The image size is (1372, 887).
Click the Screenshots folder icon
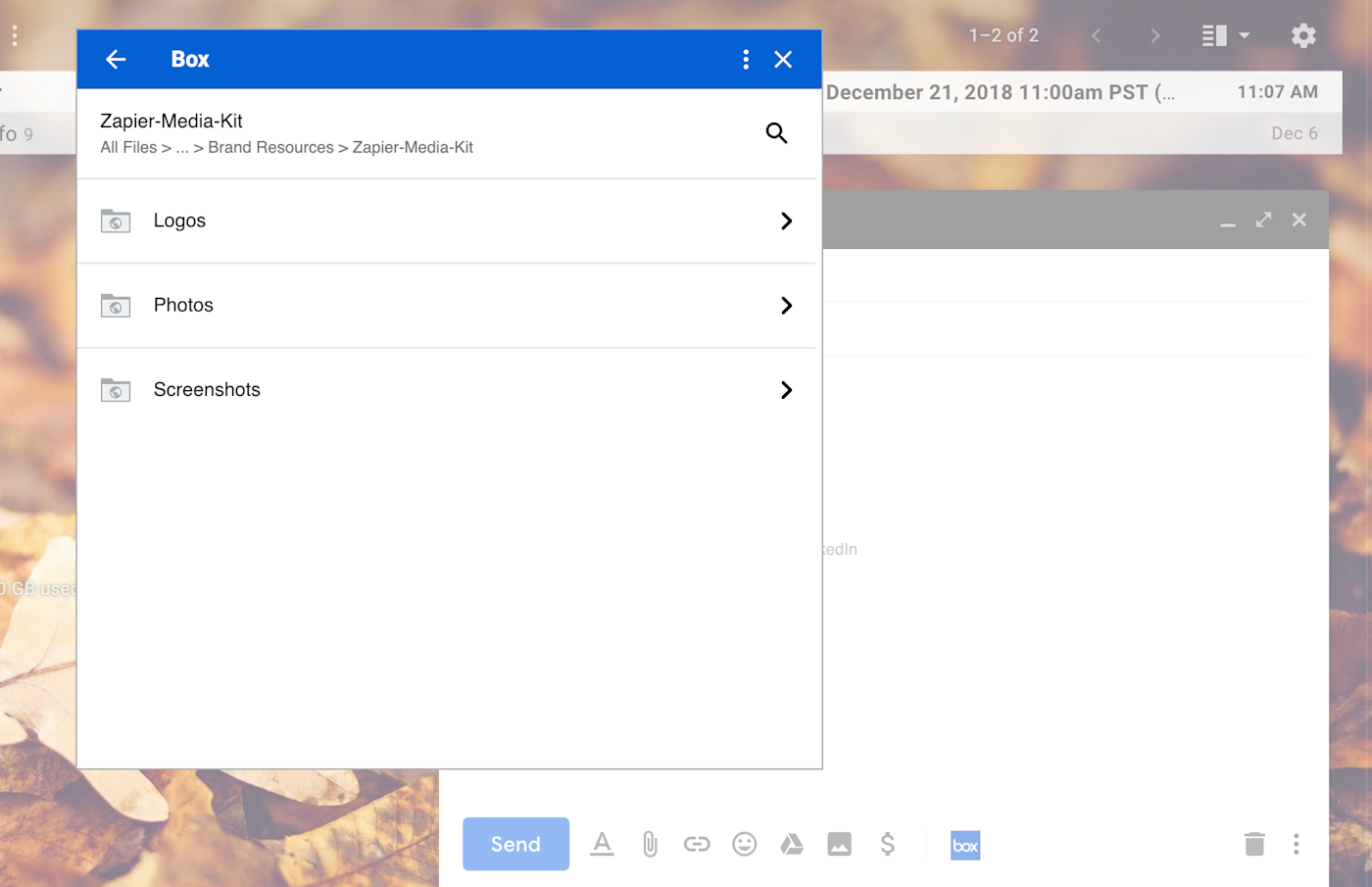[116, 390]
